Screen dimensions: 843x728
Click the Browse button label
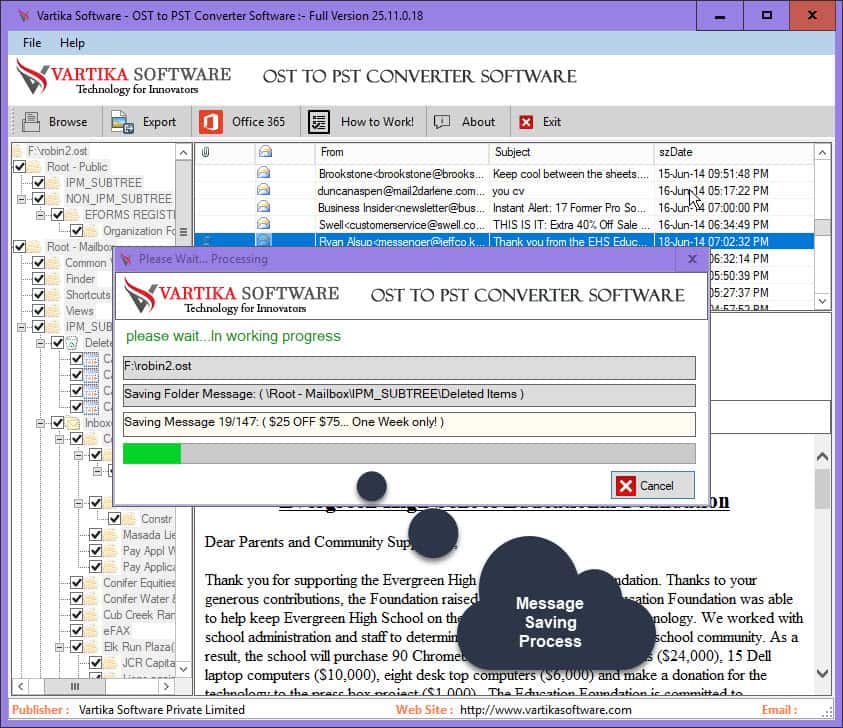click(x=68, y=122)
